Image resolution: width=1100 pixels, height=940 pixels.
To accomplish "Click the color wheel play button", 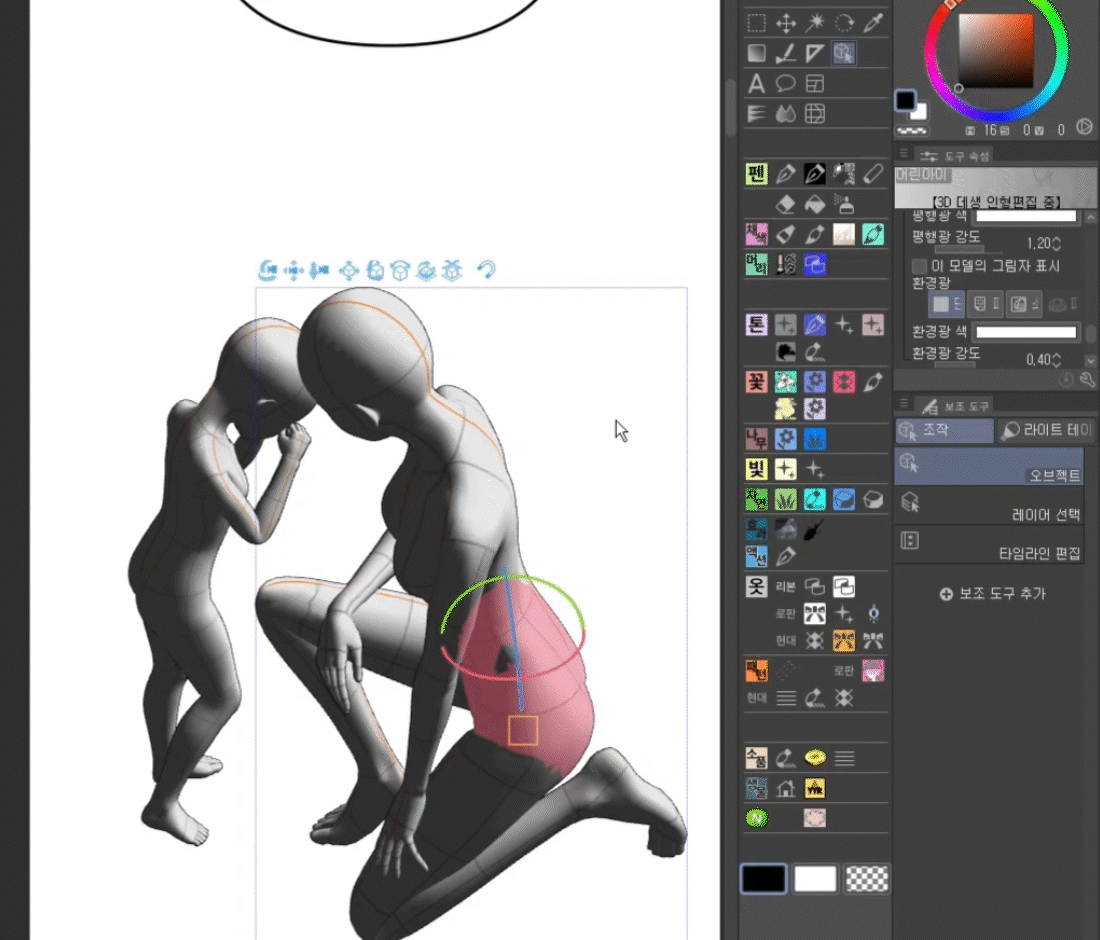I will 1085,127.
